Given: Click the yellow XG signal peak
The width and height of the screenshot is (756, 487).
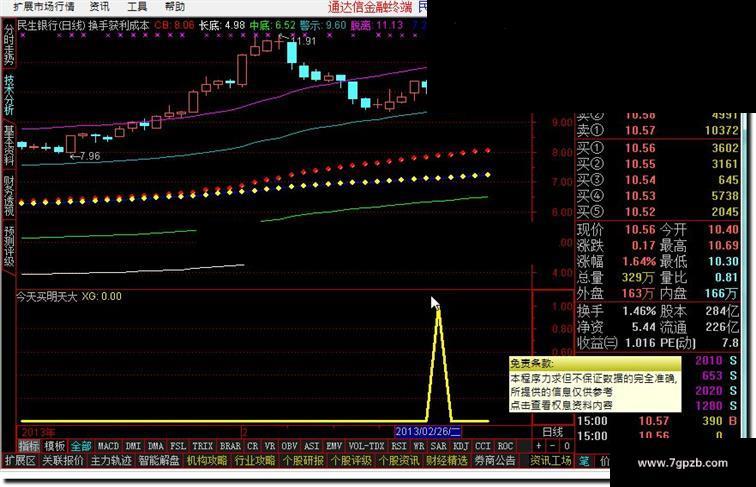Looking at the screenshot, I should point(439,311).
